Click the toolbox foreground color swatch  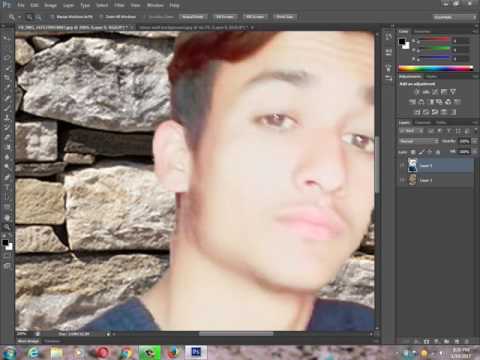(x=5, y=242)
